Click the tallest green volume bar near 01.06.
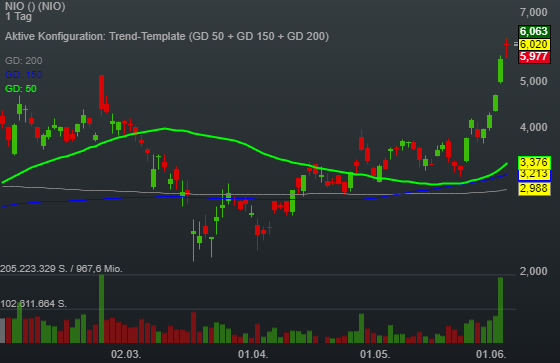Viewport: 560px width, 363px height. tap(500, 310)
